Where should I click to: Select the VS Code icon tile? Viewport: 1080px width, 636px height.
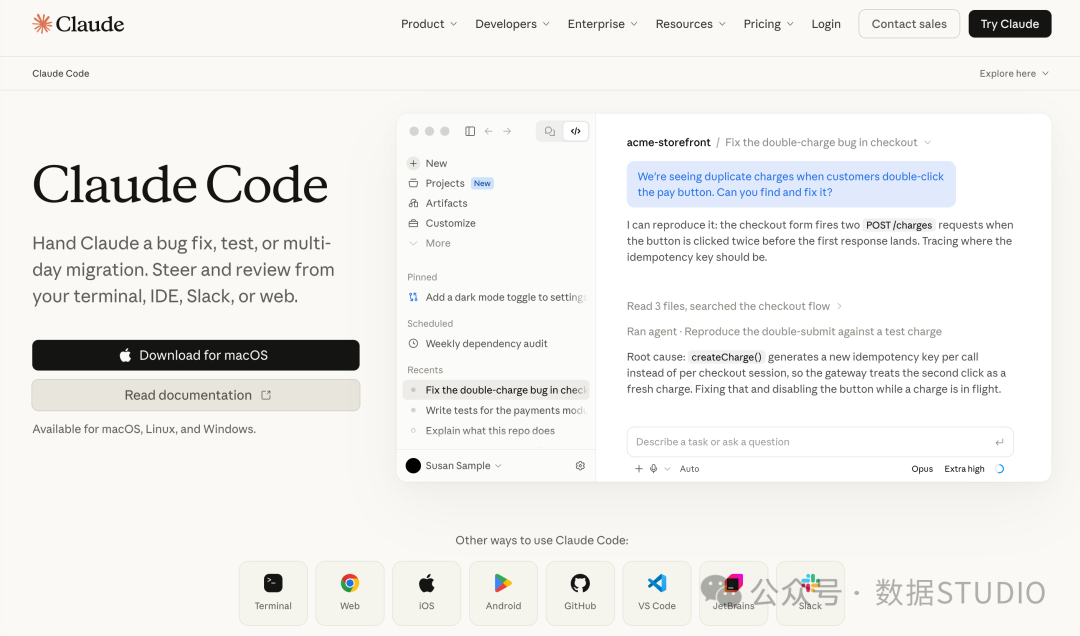(657, 593)
